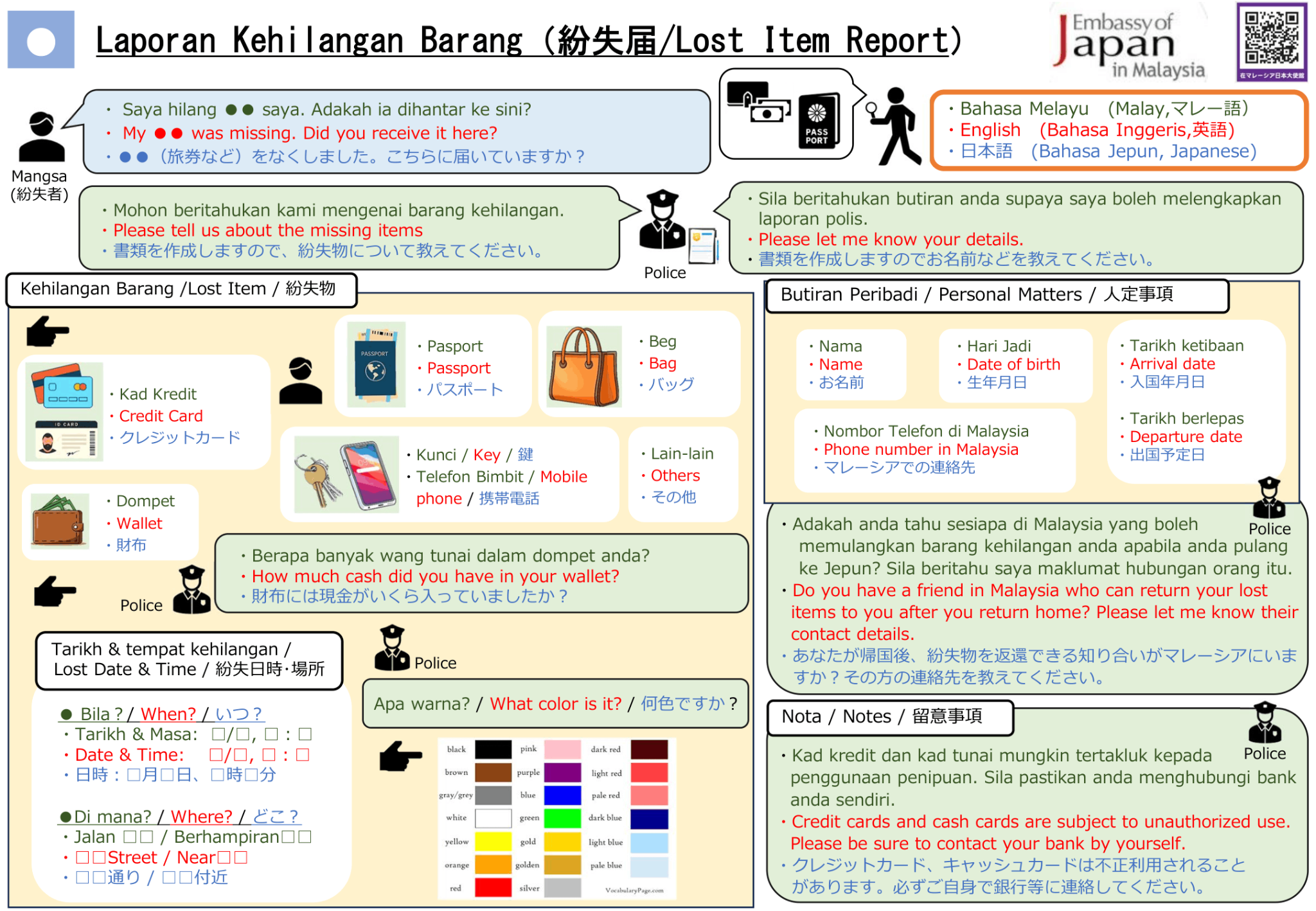
Task: Select the keys and mobile phone picture
Action: point(346,474)
